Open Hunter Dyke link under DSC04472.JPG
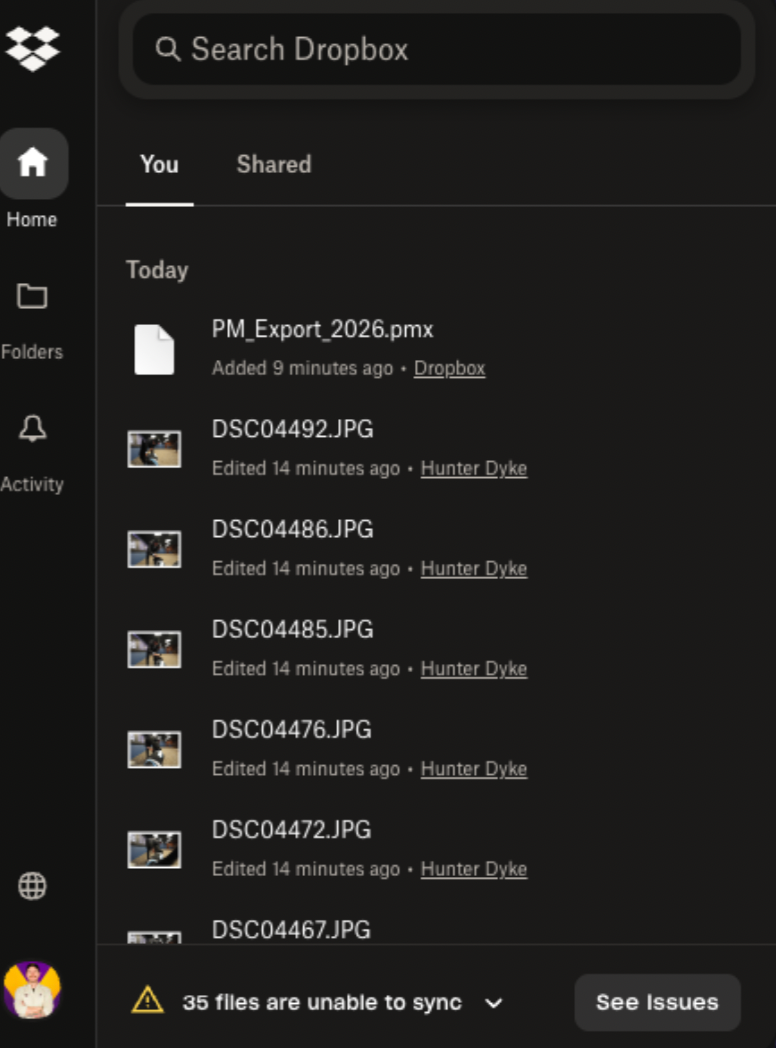Image resolution: width=776 pixels, height=1048 pixels. 473,869
